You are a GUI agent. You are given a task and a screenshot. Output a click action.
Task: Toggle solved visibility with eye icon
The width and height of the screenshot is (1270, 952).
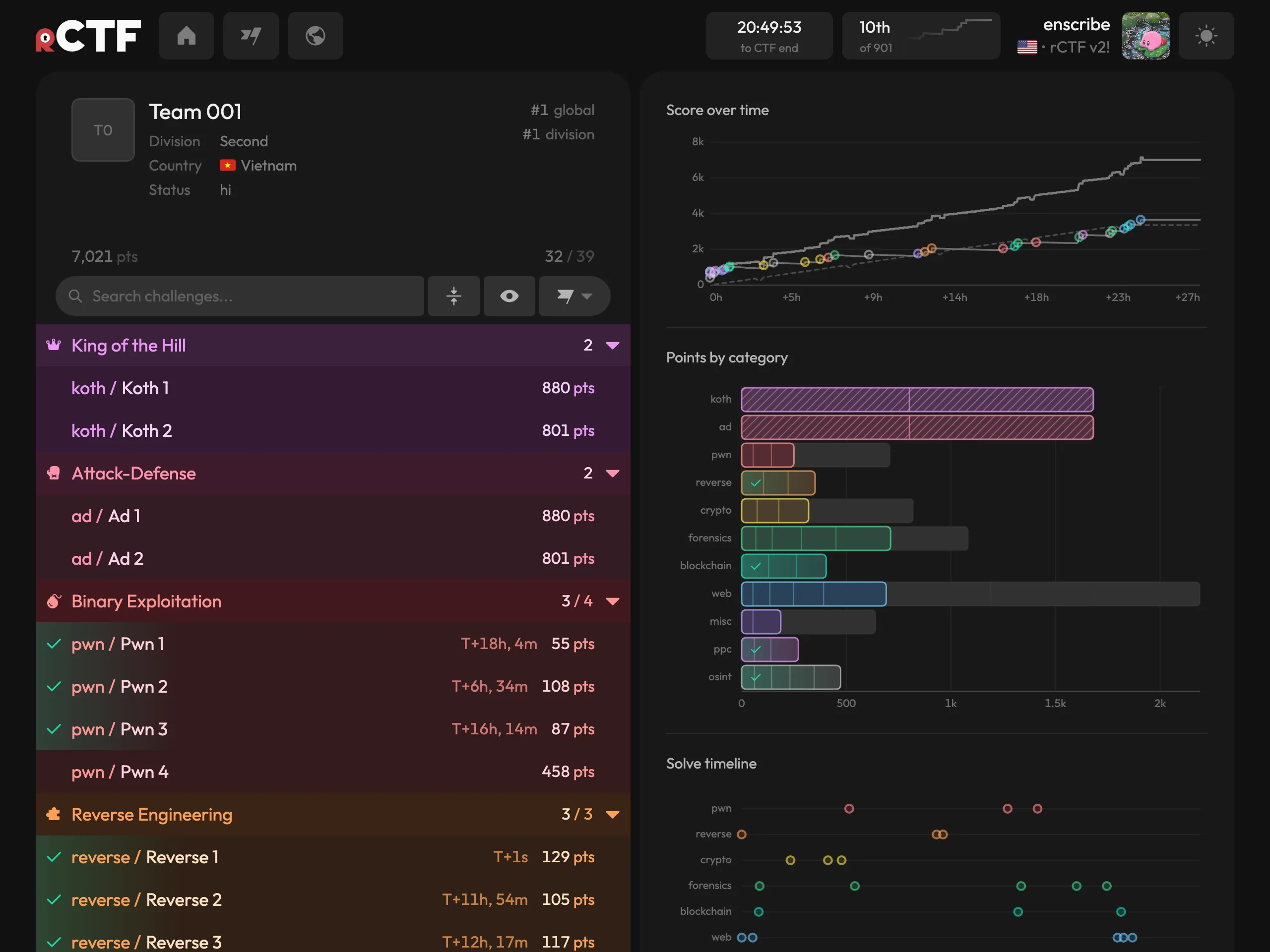pos(509,296)
